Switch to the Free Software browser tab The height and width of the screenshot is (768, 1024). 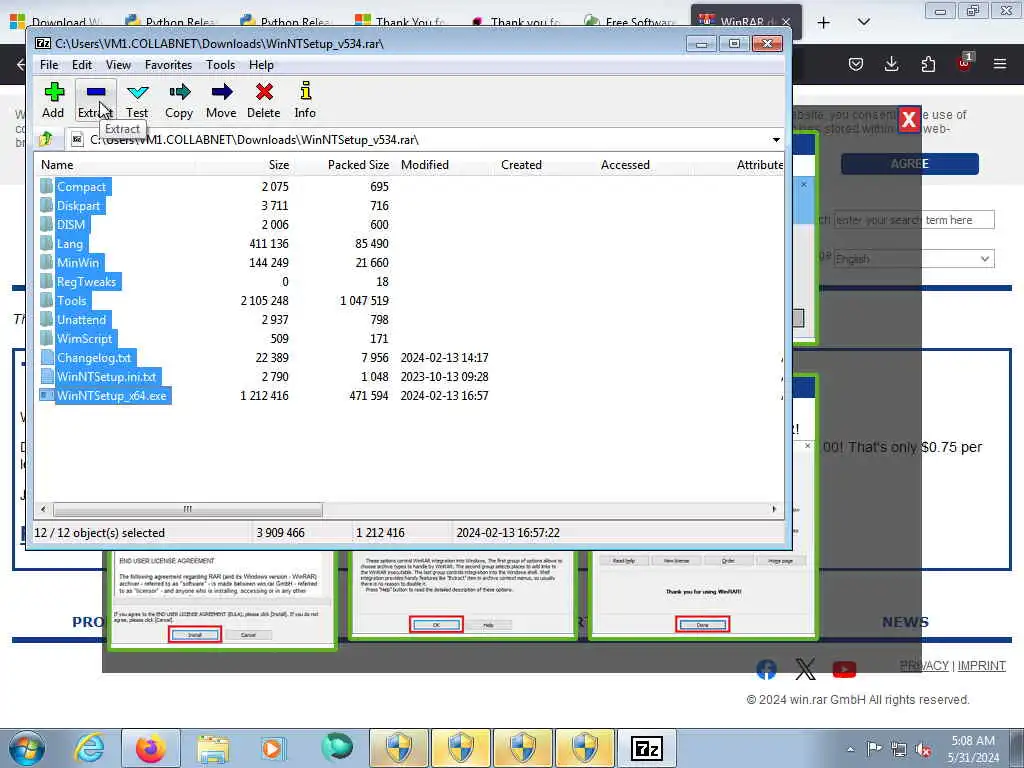pyautogui.click(x=630, y=22)
